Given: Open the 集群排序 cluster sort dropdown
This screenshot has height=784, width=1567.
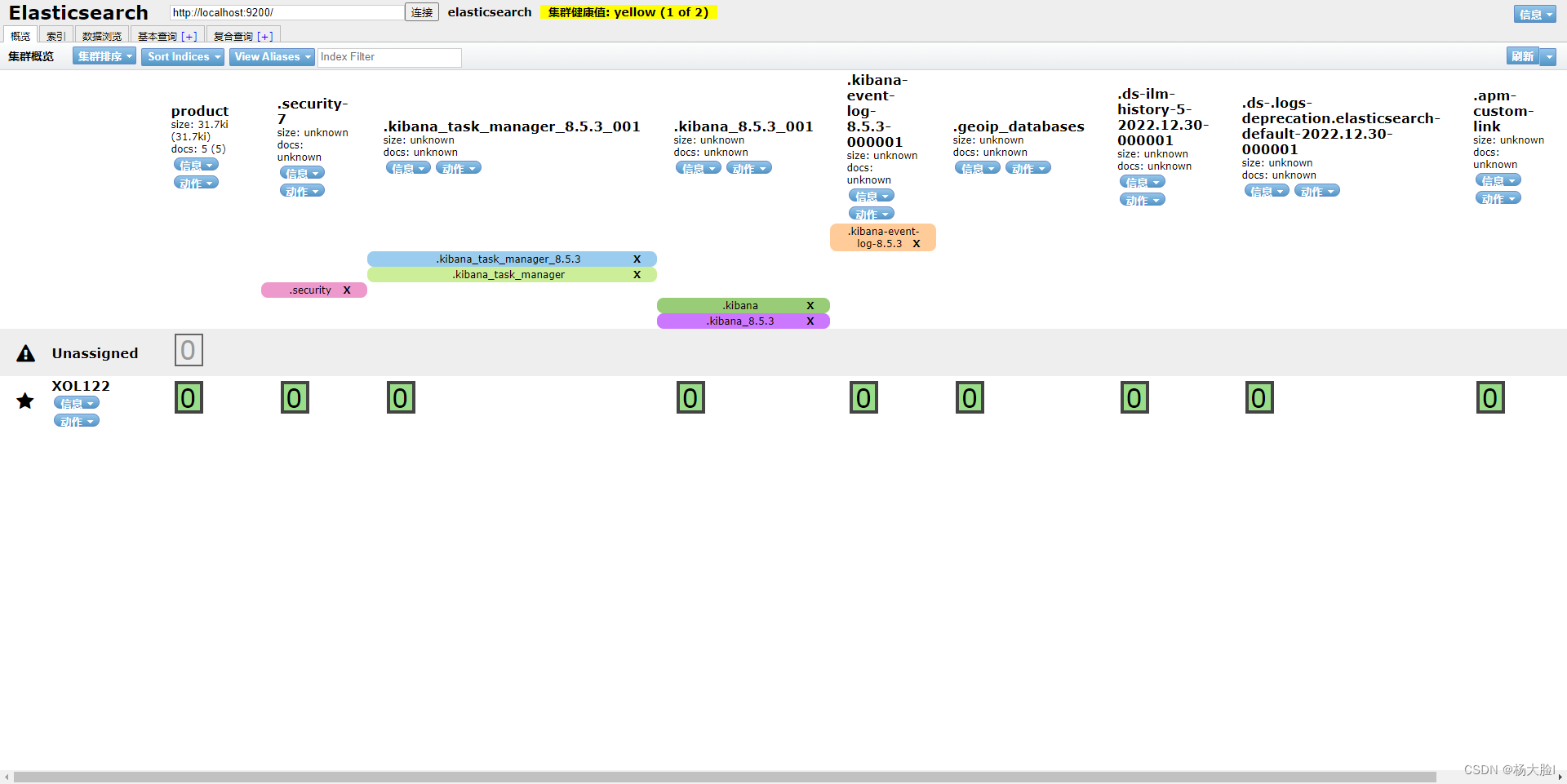Looking at the screenshot, I should 104,56.
